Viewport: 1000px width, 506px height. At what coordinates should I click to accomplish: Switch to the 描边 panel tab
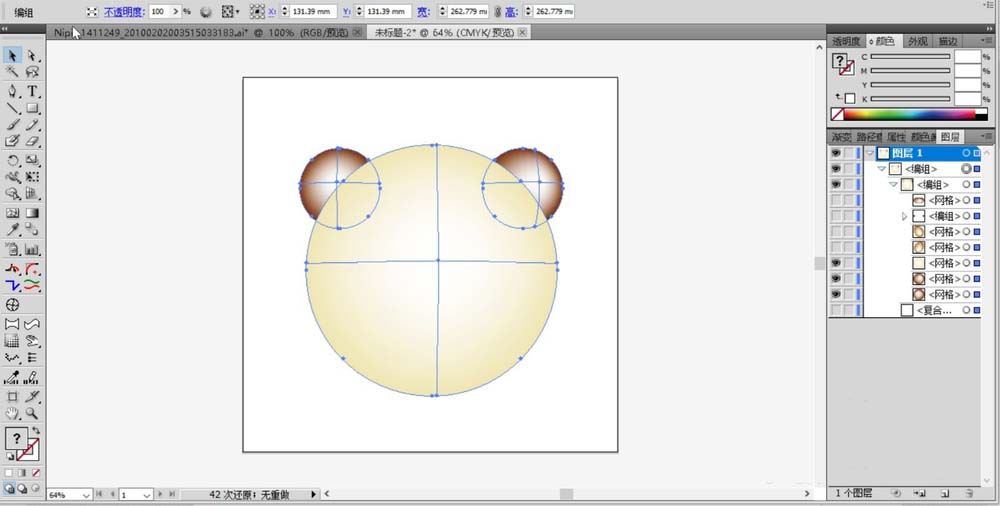pos(948,41)
